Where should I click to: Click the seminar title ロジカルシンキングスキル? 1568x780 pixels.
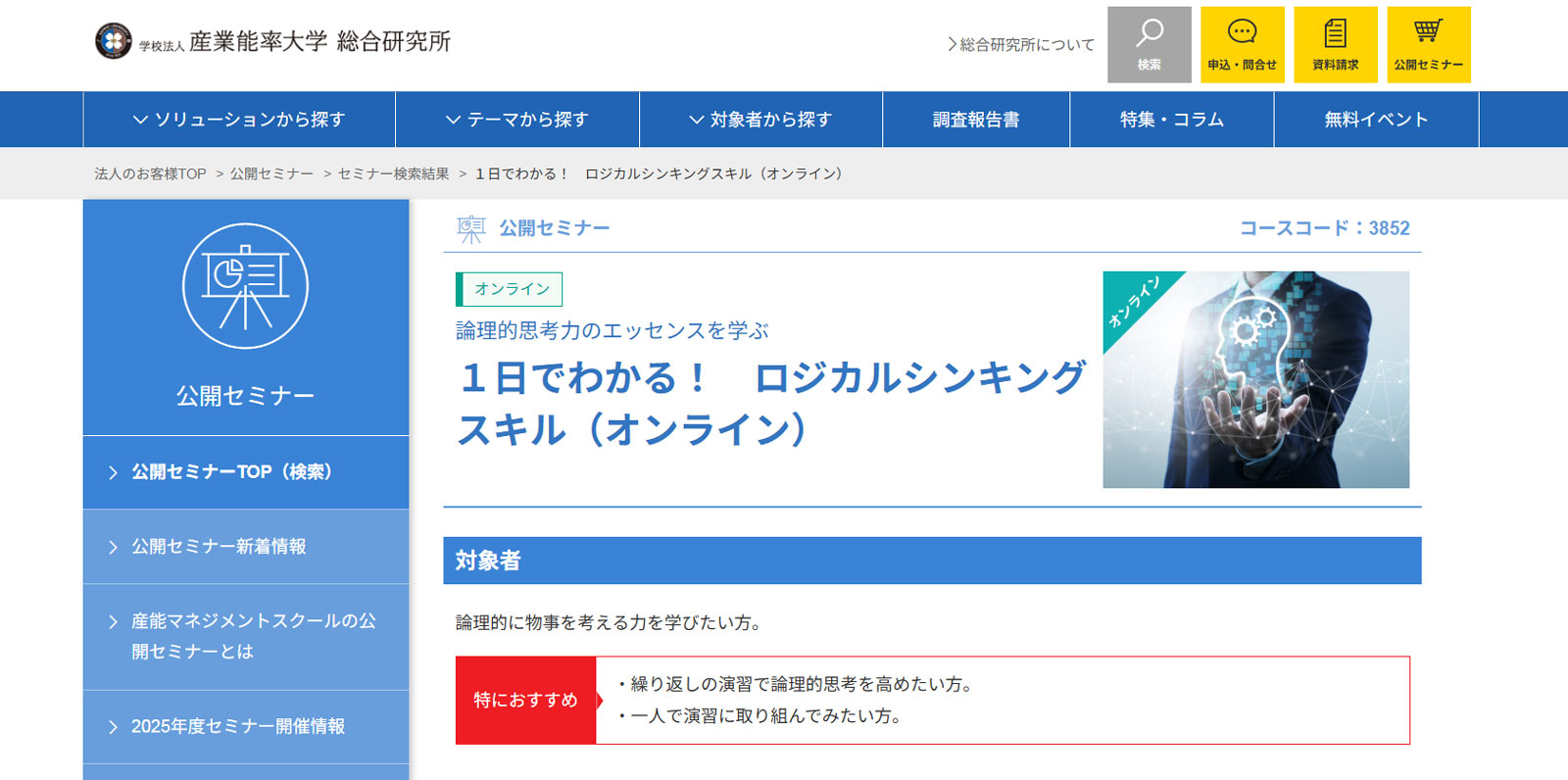[771, 404]
